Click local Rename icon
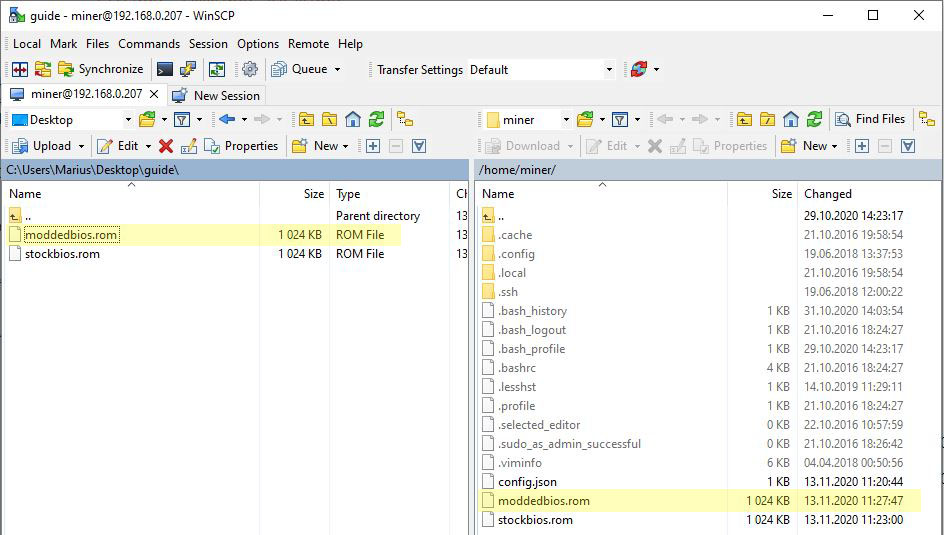944x535 pixels. [189, 146]
